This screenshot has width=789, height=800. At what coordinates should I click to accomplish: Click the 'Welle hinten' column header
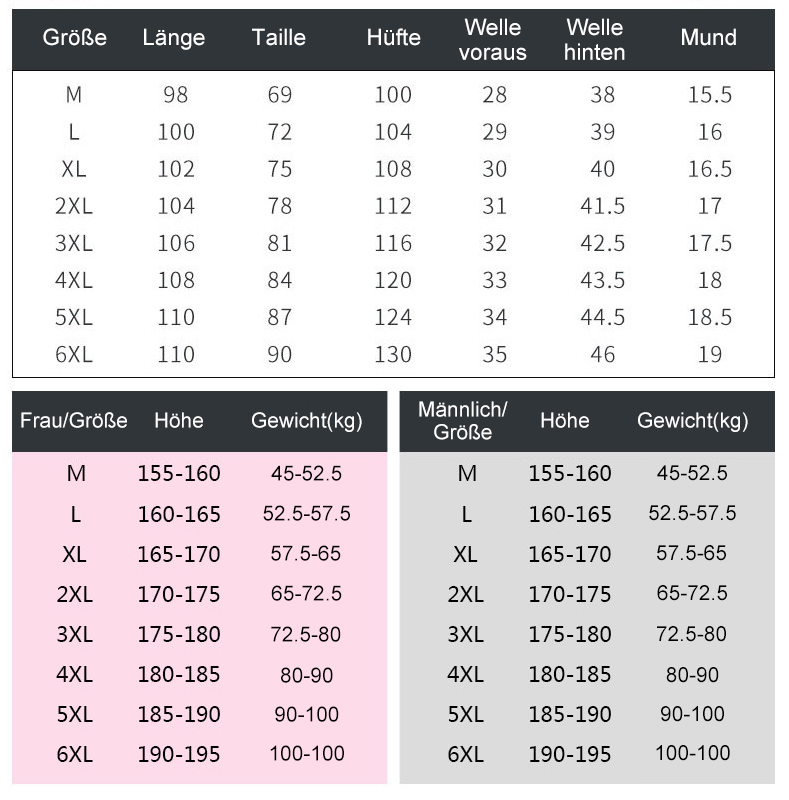pyautogui.click(x=594, y=40)
